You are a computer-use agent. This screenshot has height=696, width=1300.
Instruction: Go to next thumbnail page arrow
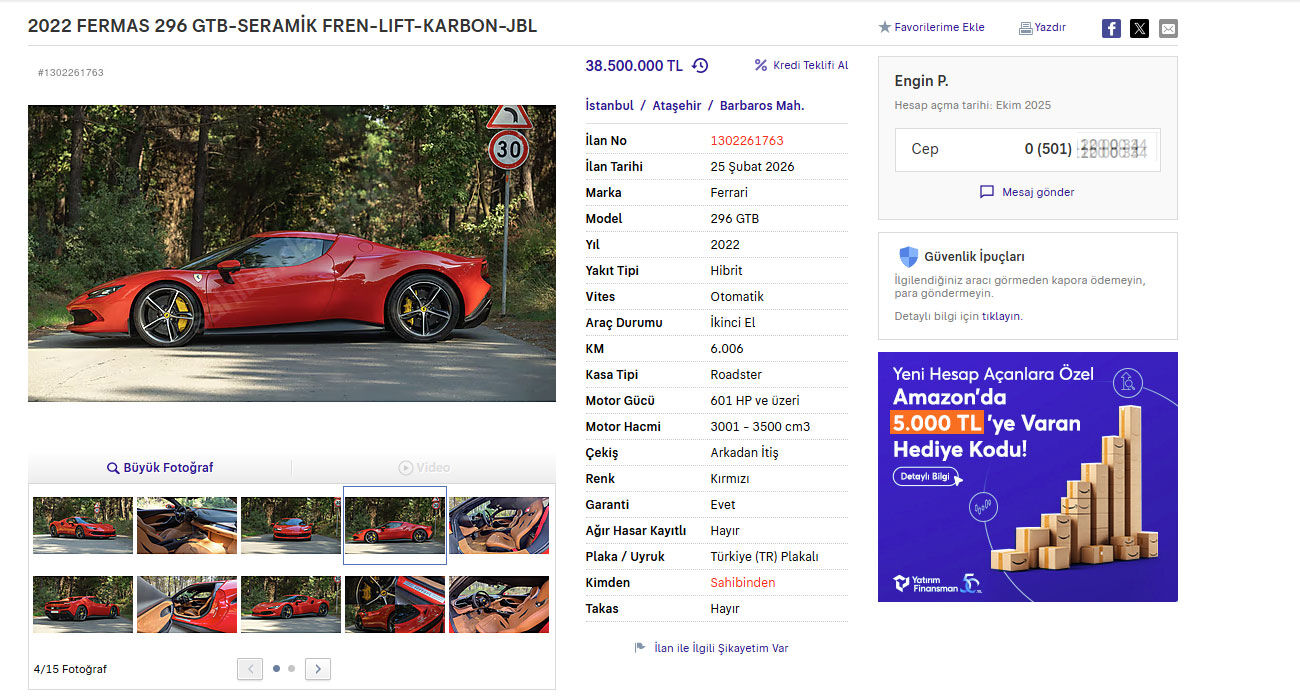[x=318, y=669]
